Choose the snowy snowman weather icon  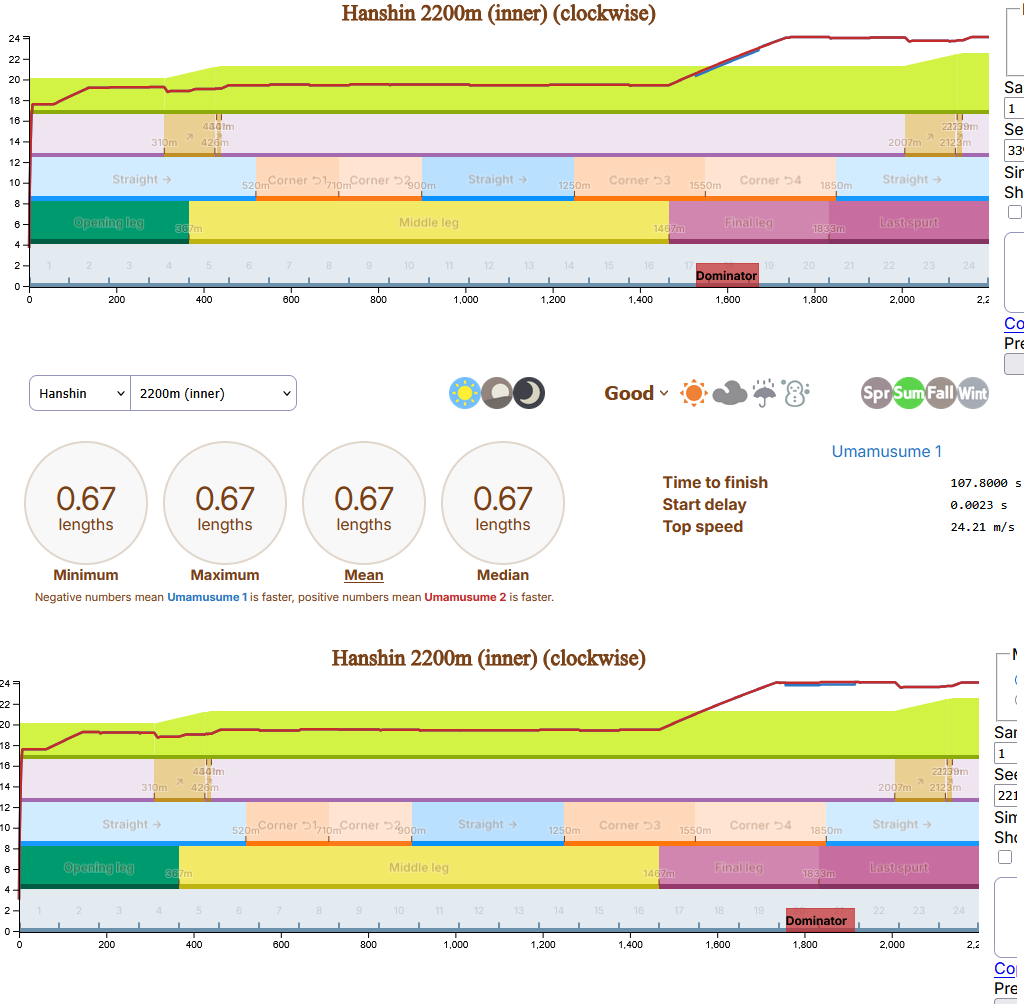pos(795,393)
